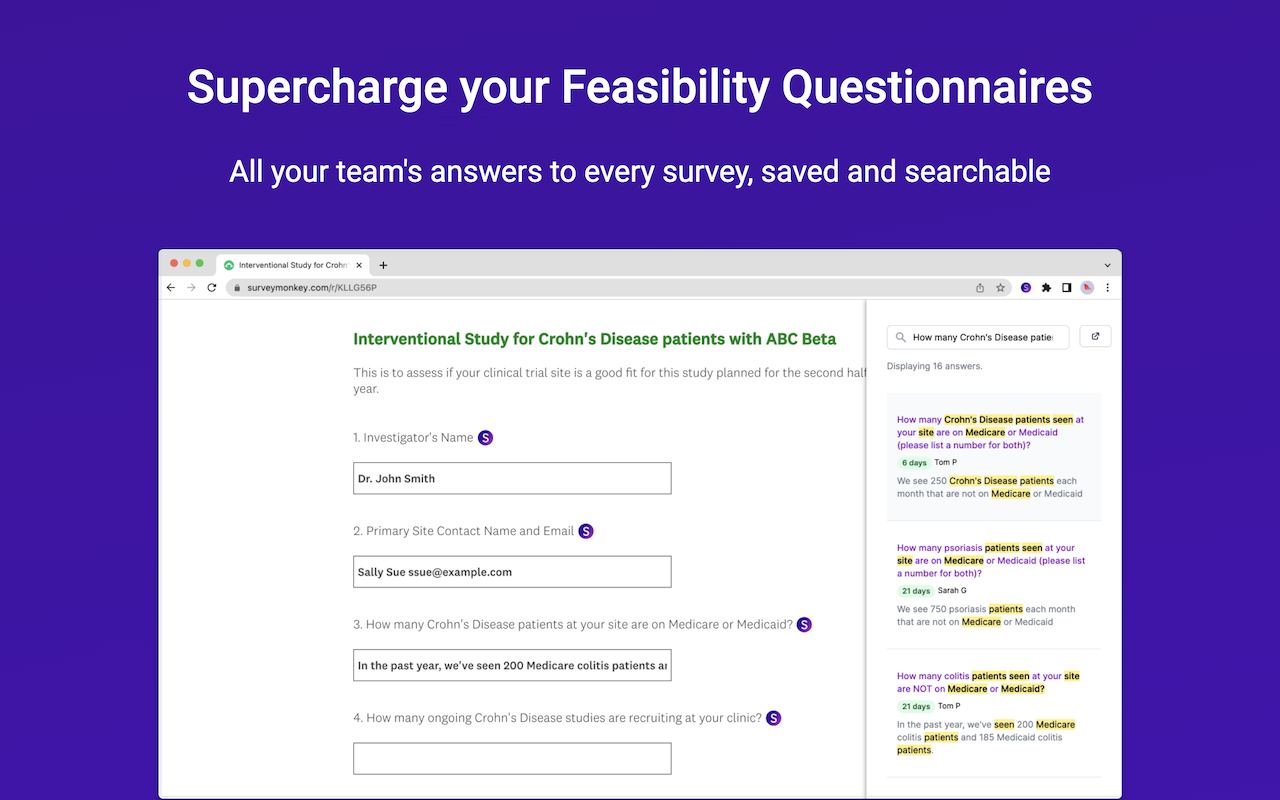Click the Investigator's Name text field

pos(512,478)
